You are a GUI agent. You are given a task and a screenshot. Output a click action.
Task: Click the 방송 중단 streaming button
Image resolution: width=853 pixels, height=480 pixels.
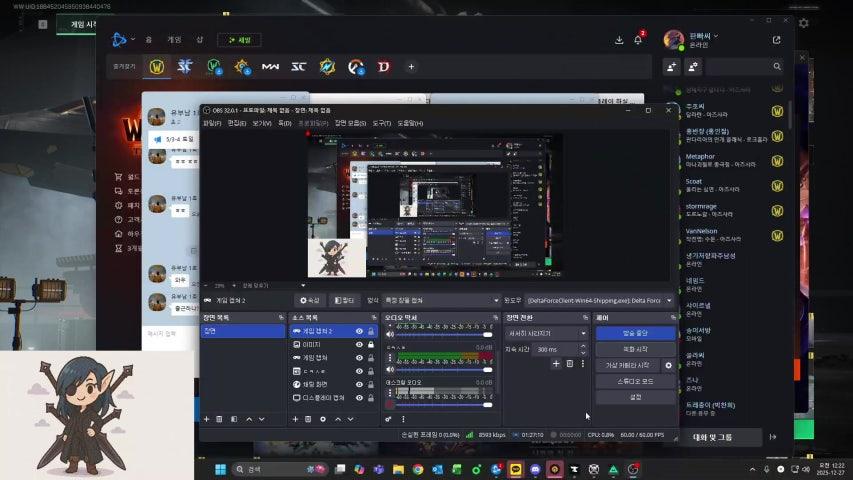point(635,333)
